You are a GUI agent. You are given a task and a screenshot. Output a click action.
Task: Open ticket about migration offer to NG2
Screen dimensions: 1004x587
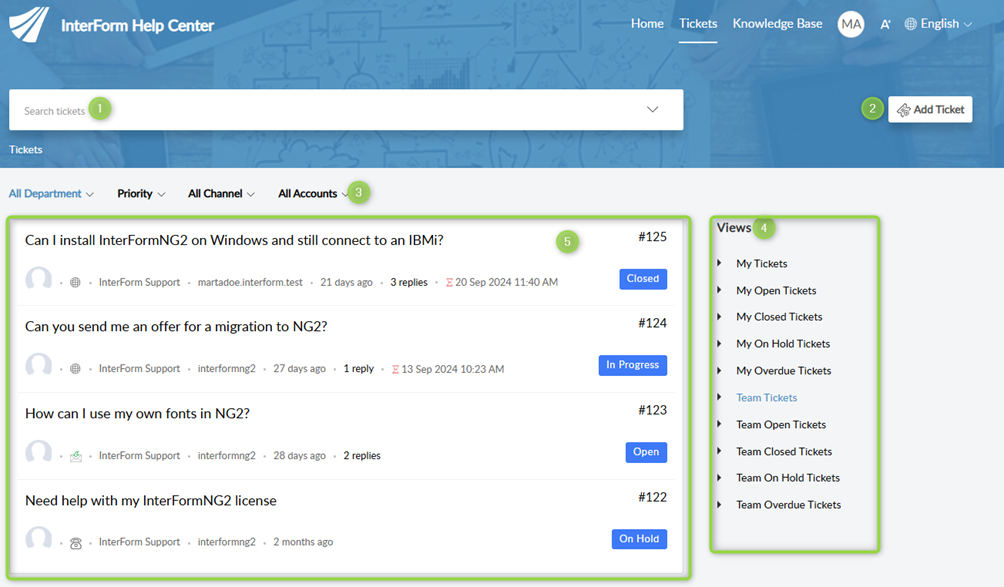pos(176,326)
